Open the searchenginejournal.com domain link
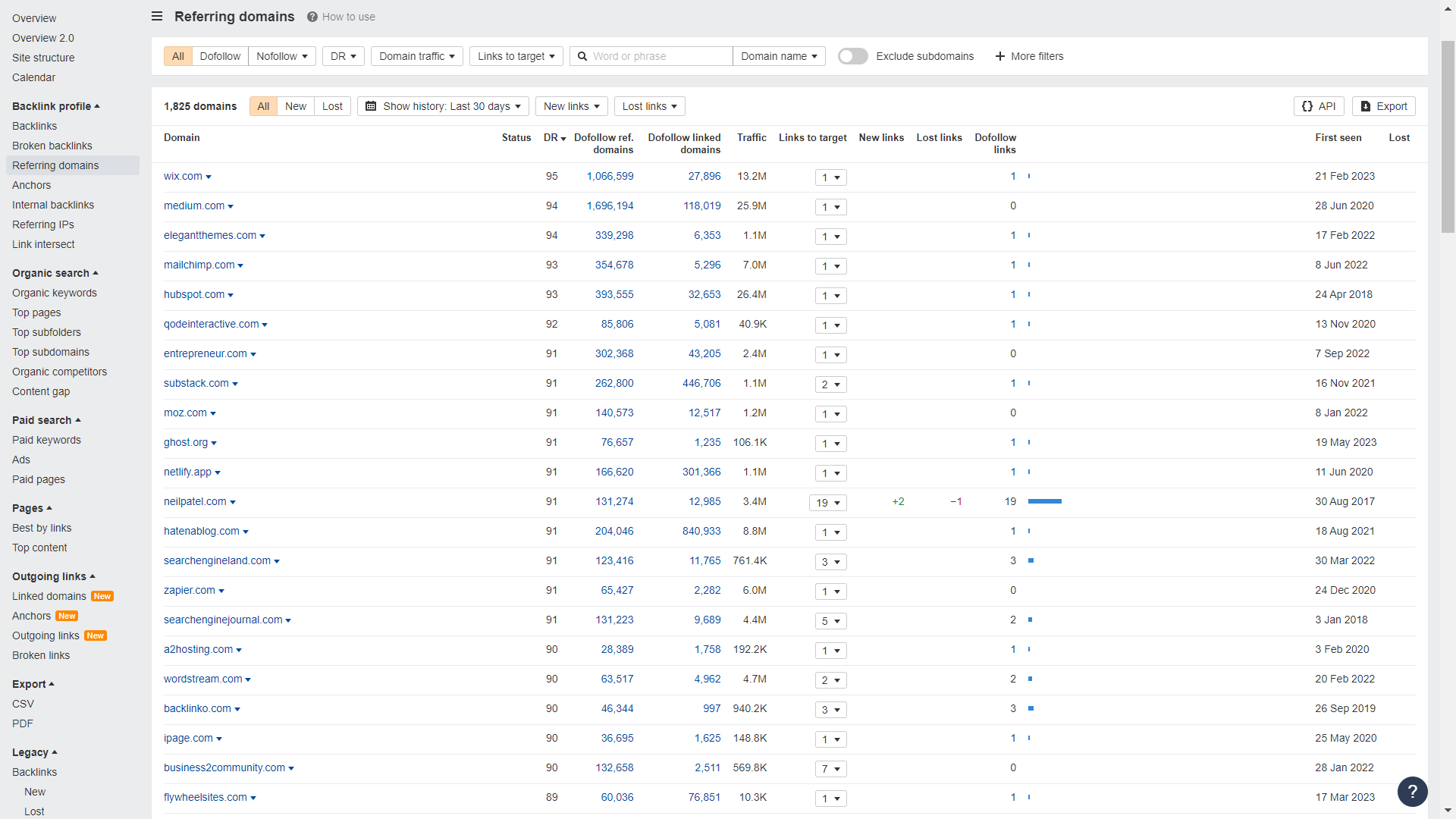1456x819 pixels. click(223, 620)
